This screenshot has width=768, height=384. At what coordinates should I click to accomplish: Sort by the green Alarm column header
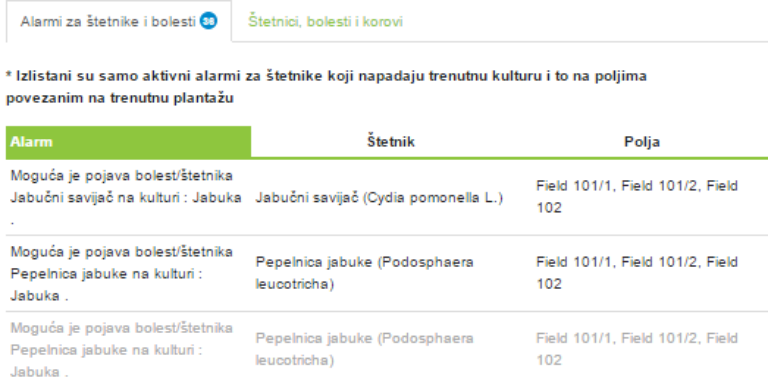point(128,142)
